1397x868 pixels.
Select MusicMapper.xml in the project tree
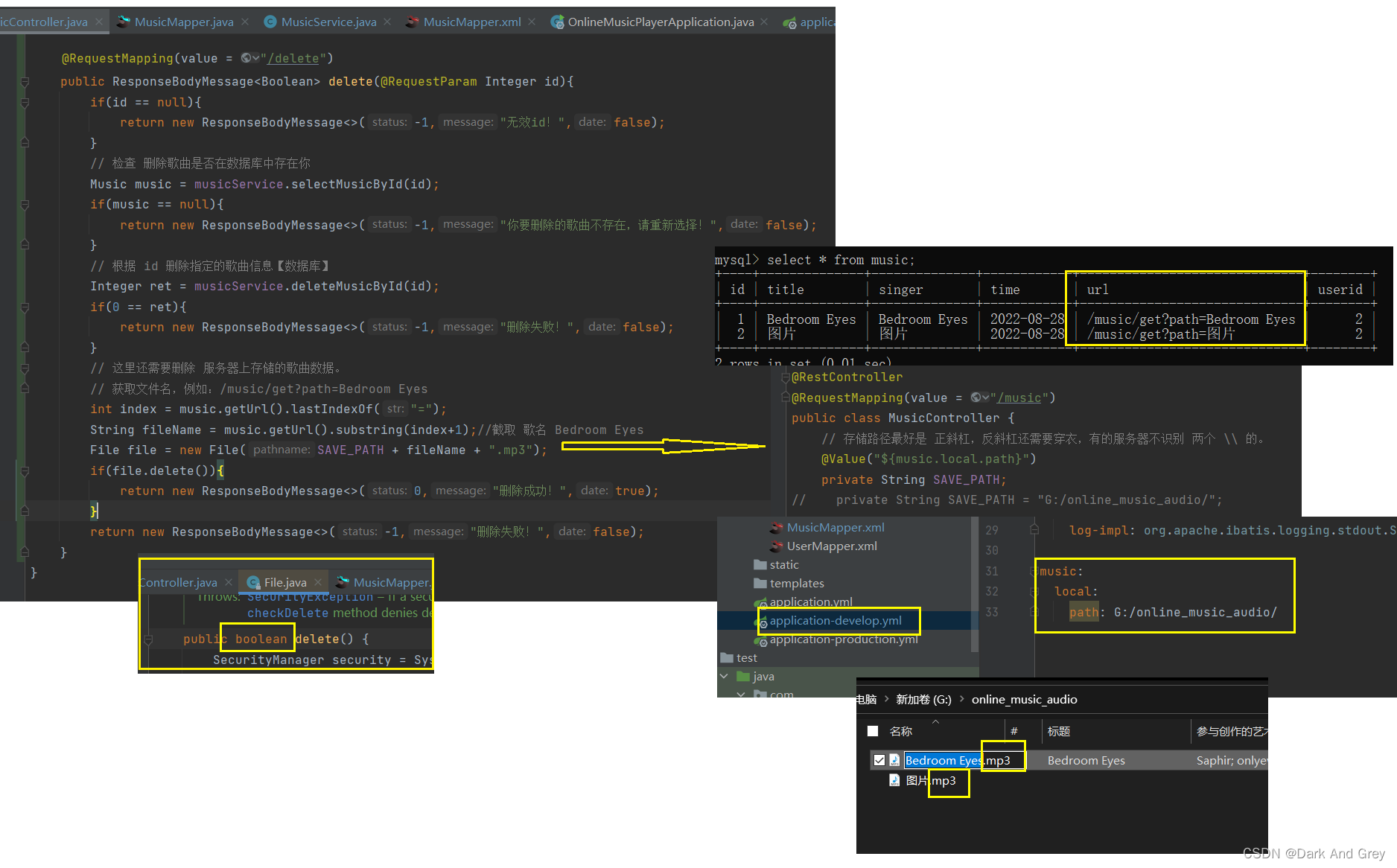(836, 527)
